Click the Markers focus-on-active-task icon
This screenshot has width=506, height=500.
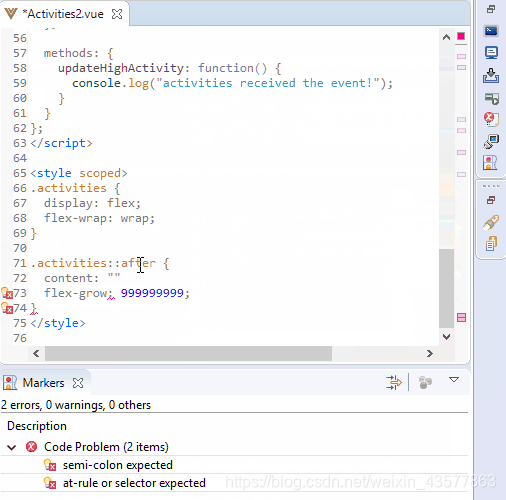tap(426, 383)
